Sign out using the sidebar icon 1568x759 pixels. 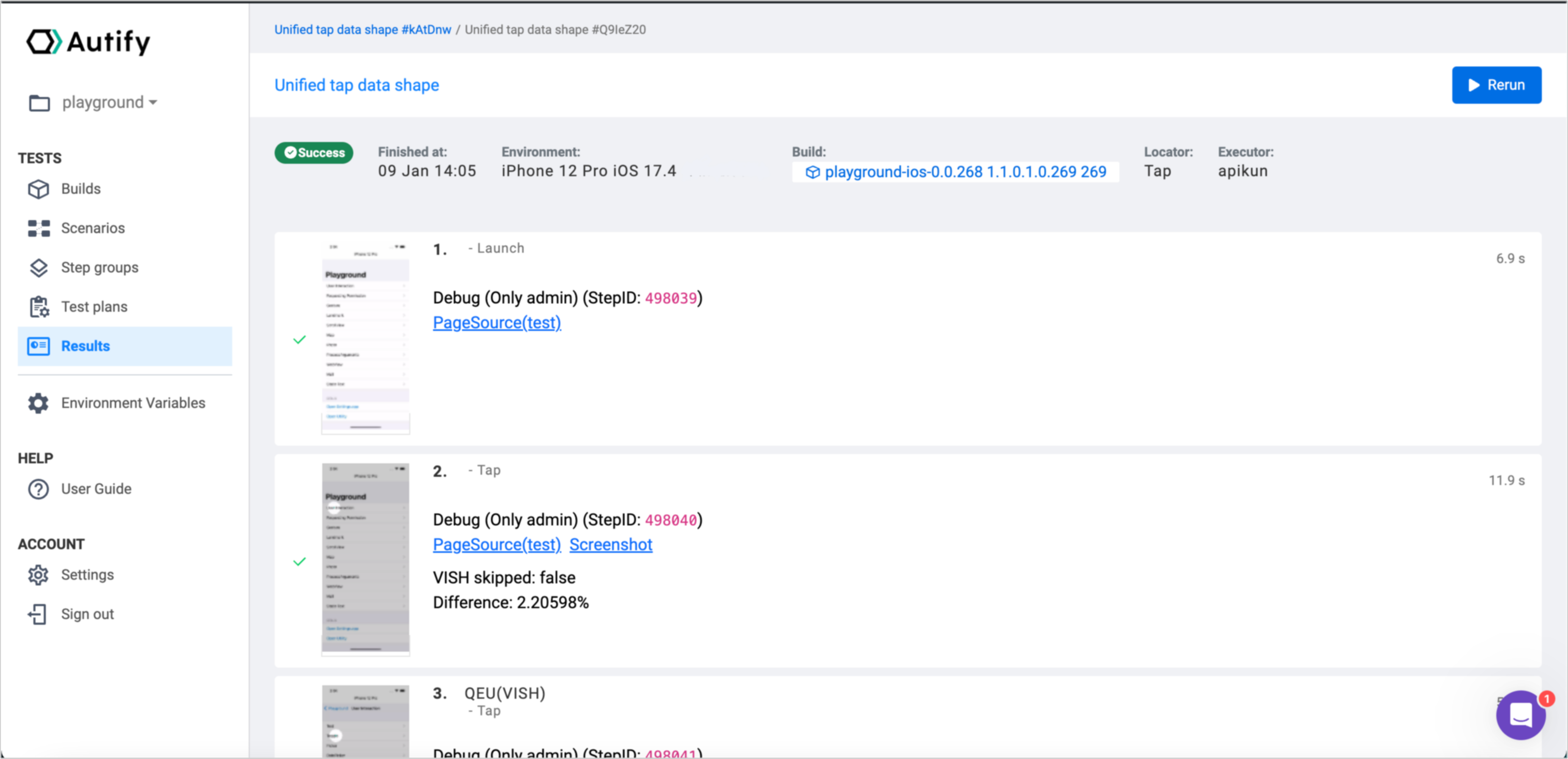pyautogui.click(x=38, y=614)
